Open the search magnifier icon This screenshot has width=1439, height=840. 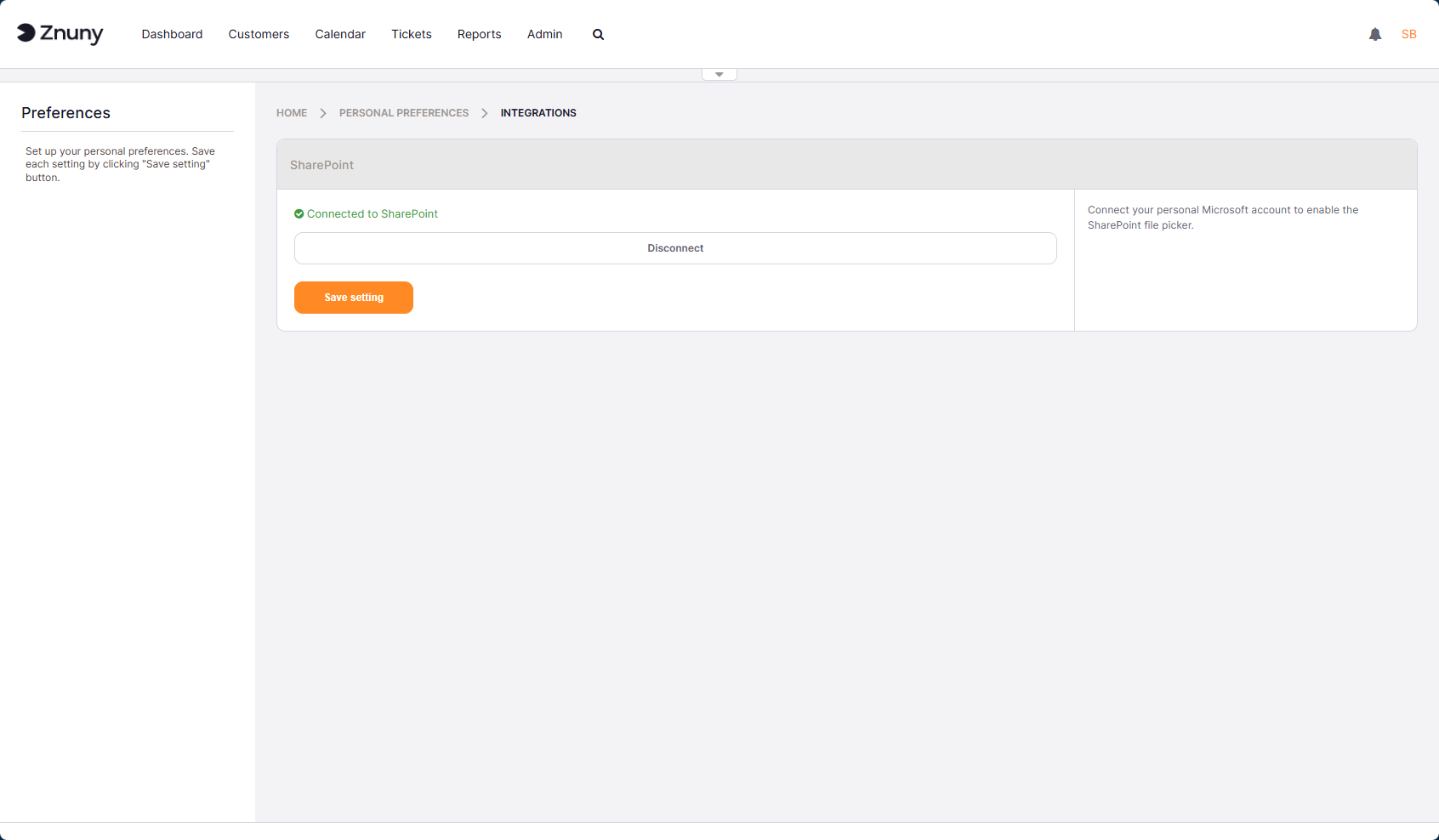click(598, 35)
